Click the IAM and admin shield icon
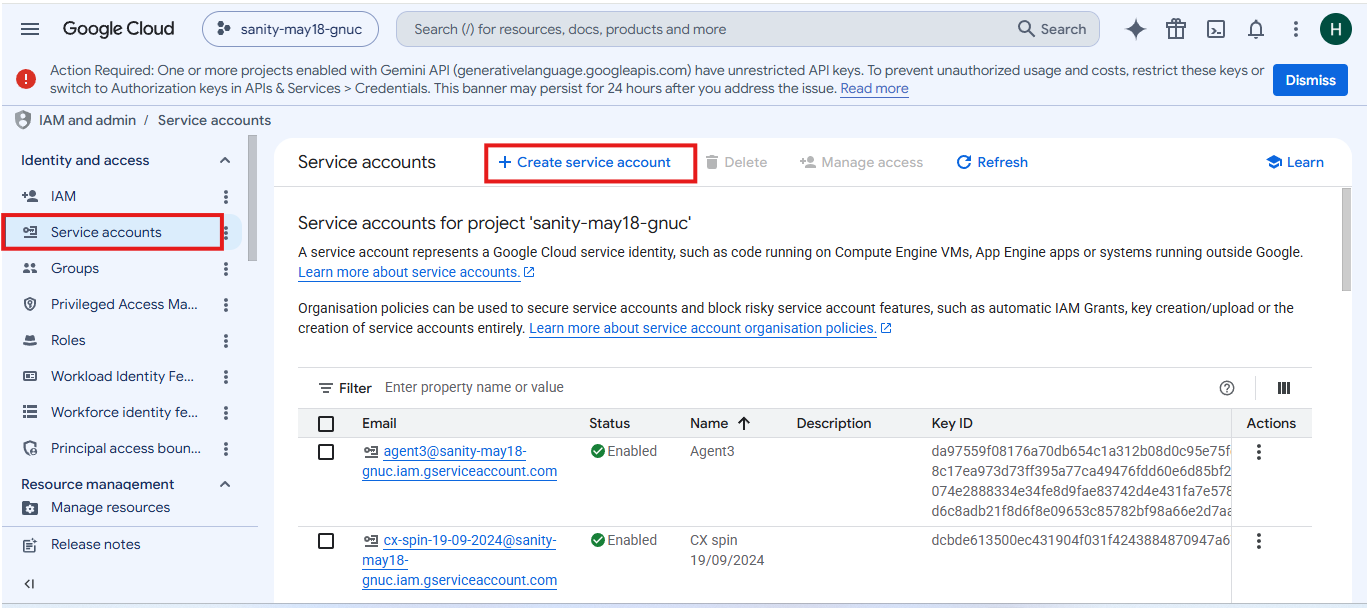 tap(22, 120)
